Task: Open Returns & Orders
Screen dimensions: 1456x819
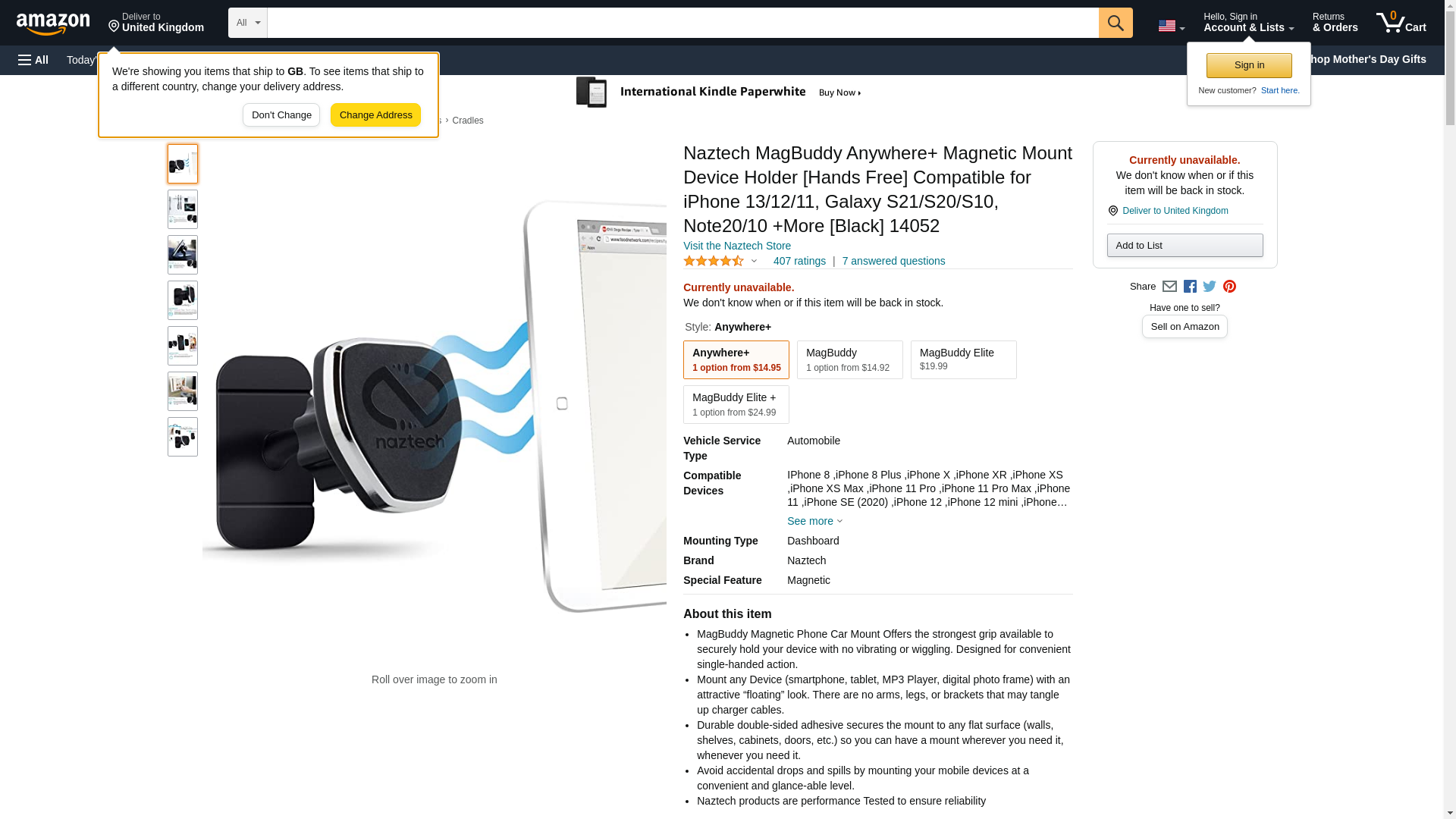Action: [1335, 23]
